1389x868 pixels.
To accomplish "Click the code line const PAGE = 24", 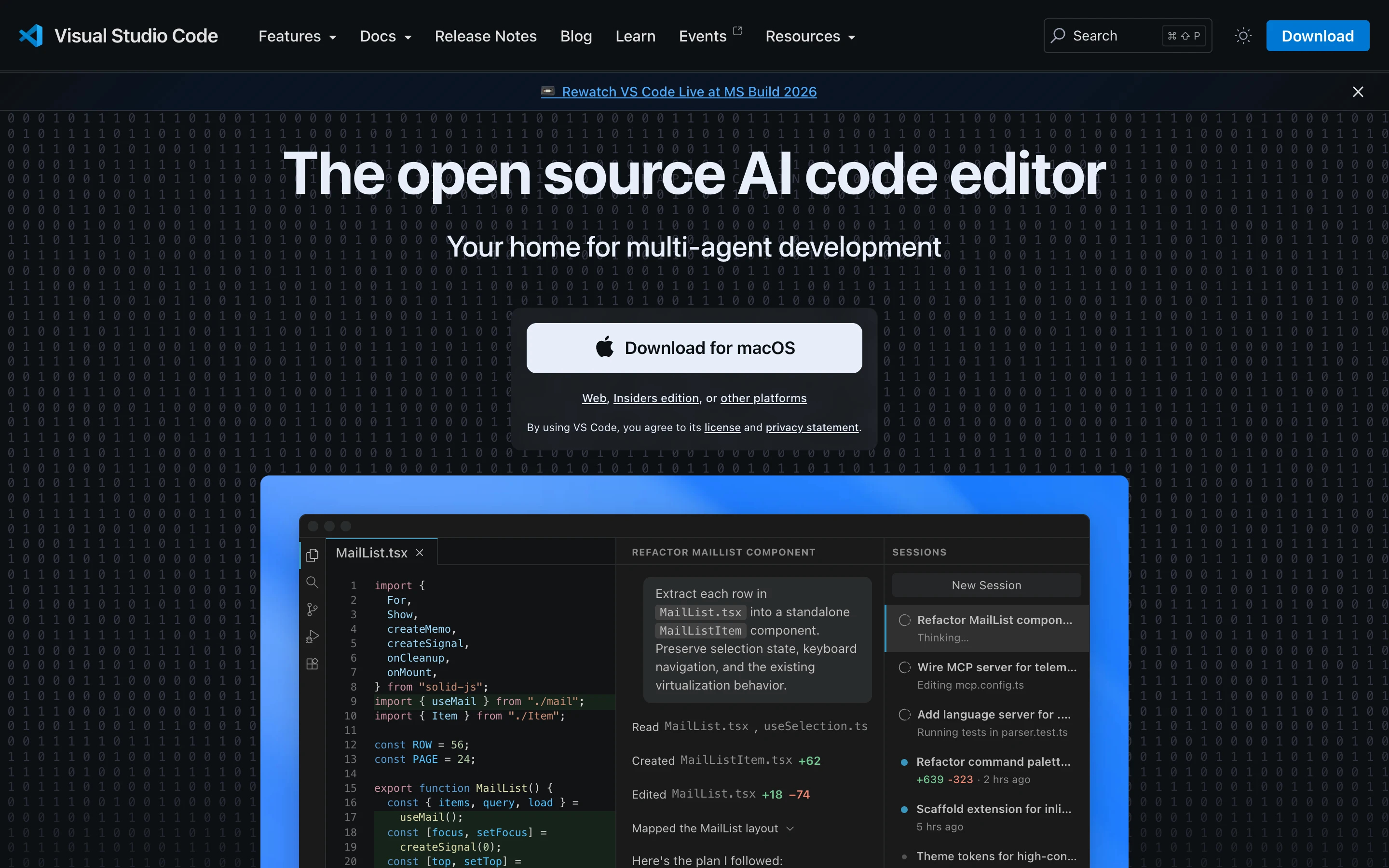I will [x=425, y=759].
